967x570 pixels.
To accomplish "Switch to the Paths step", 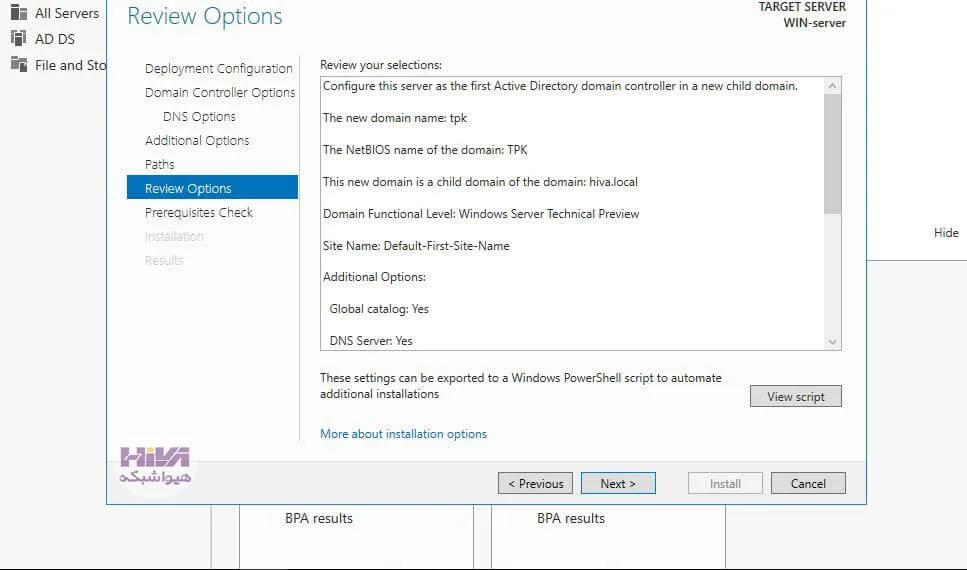I will pos(160,165).
